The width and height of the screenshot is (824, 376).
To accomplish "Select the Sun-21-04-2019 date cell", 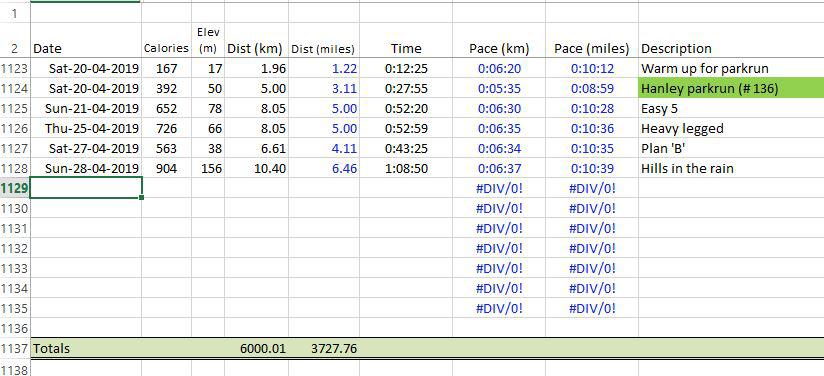I will click(x=86, y=108).
